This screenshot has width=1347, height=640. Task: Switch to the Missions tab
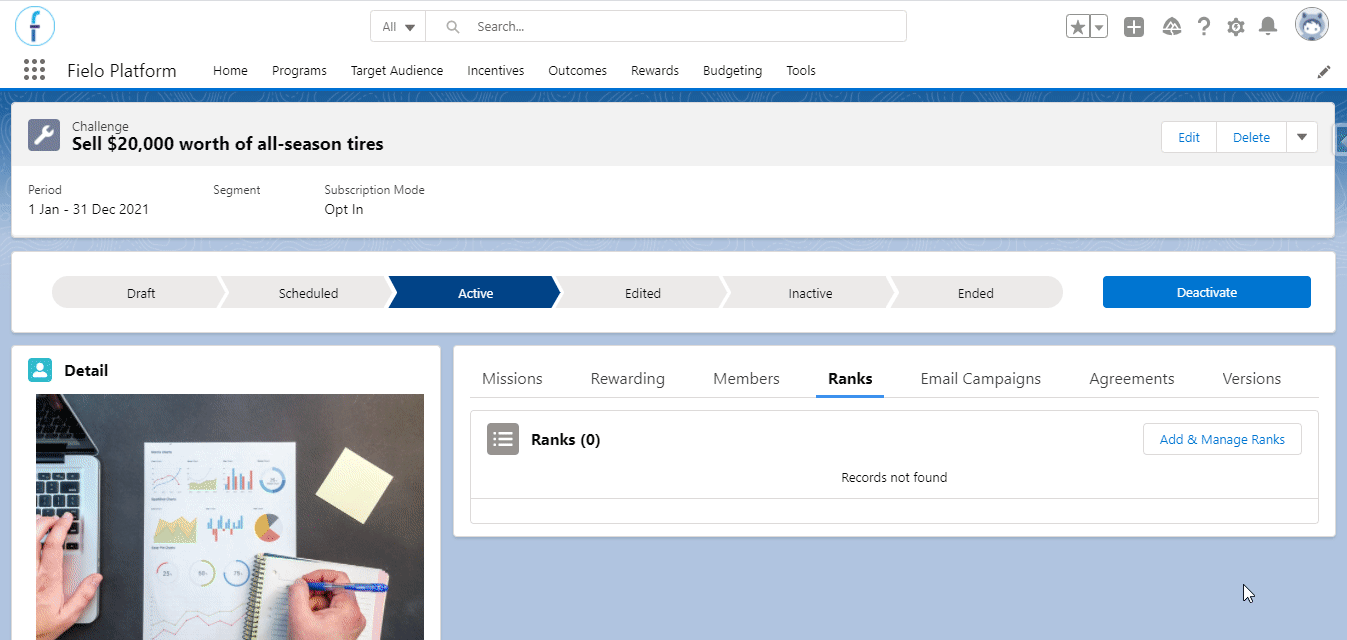(512, 379)
